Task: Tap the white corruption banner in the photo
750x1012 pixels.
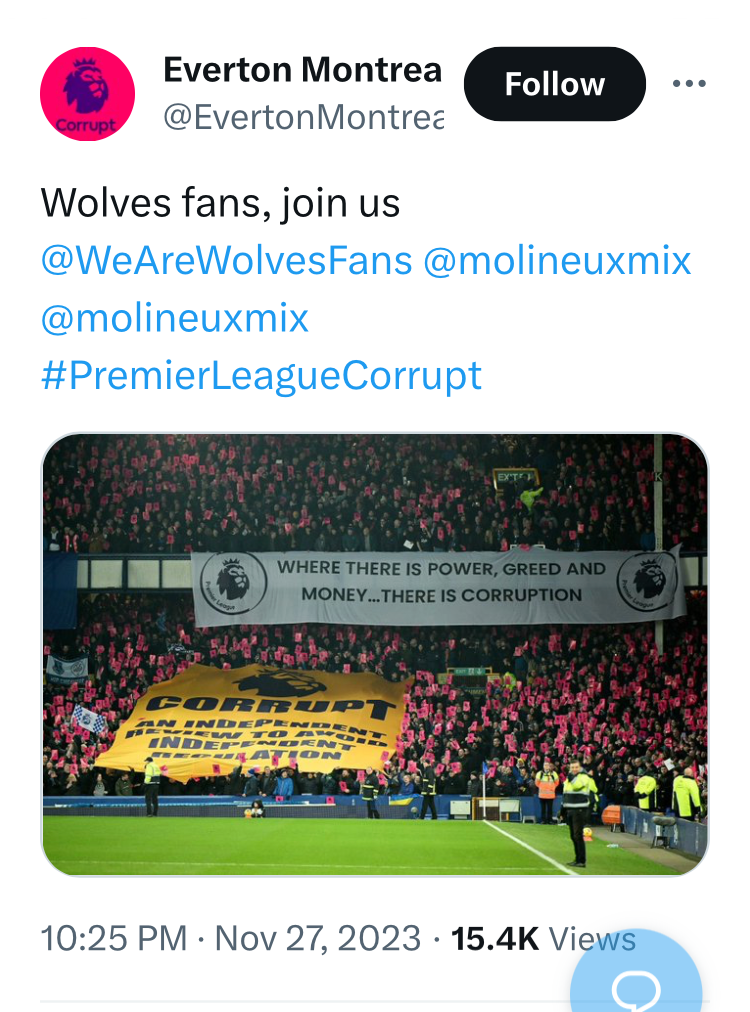Action: 439,586
